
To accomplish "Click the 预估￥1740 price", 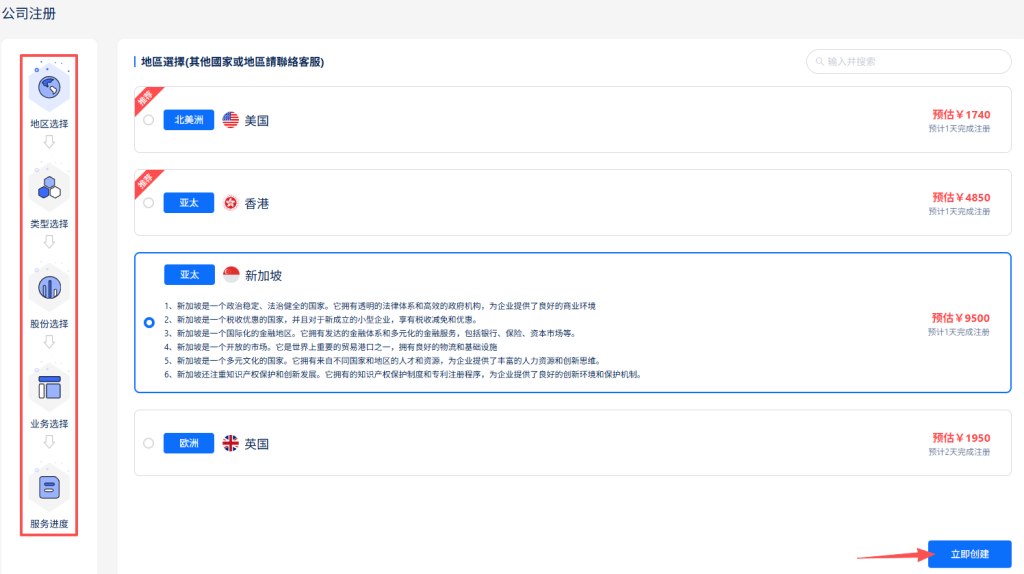I will [x=961, y=115].
